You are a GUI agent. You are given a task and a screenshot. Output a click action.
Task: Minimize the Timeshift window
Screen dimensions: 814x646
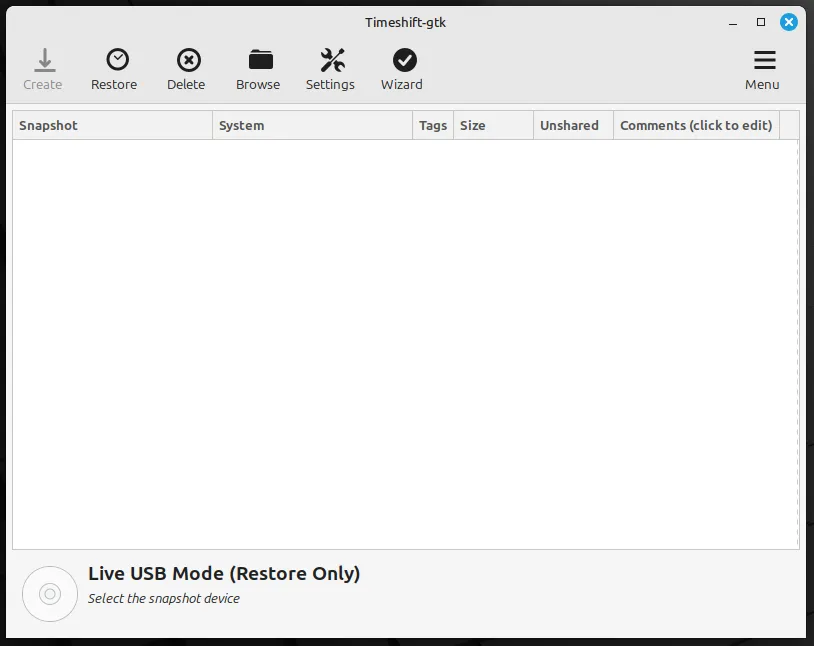tap(734, 21)
